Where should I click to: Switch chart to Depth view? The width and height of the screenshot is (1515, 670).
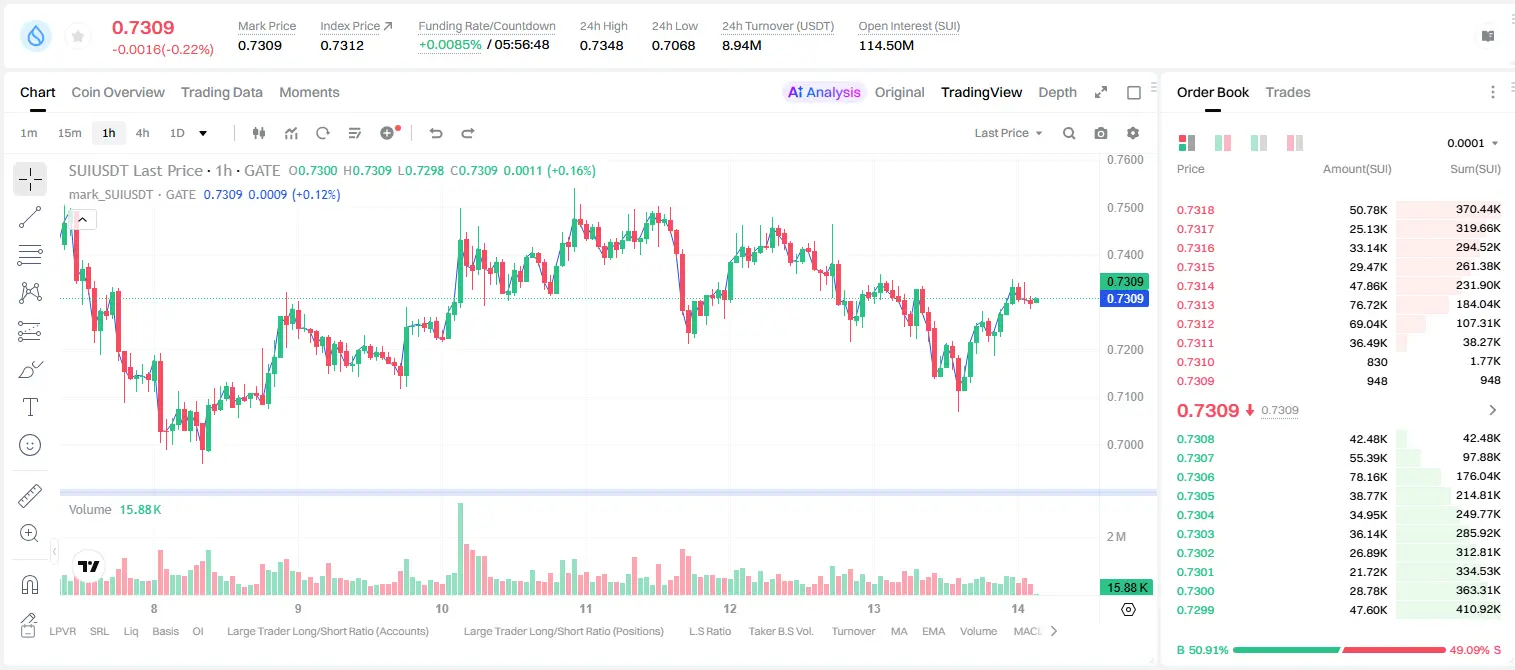tap(1057, 92)
